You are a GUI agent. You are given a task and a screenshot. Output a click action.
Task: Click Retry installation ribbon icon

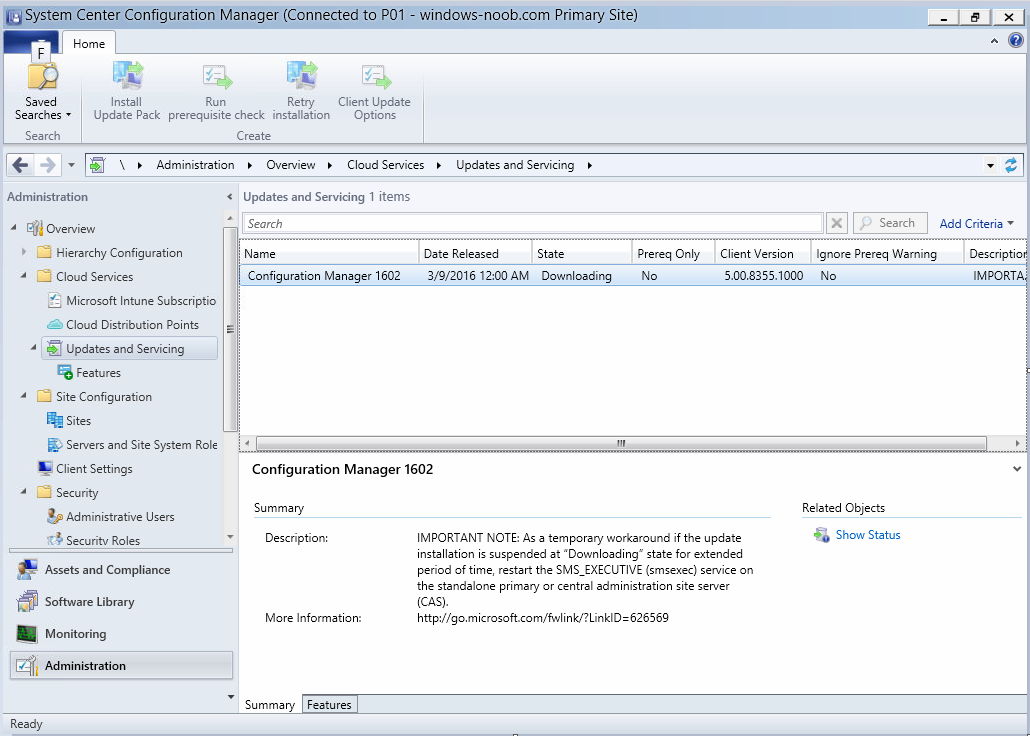(x=301, y=91)
